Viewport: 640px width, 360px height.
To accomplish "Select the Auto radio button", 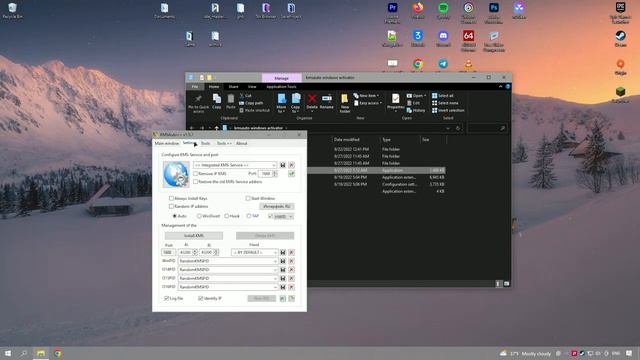I will (x=175, y=216).
